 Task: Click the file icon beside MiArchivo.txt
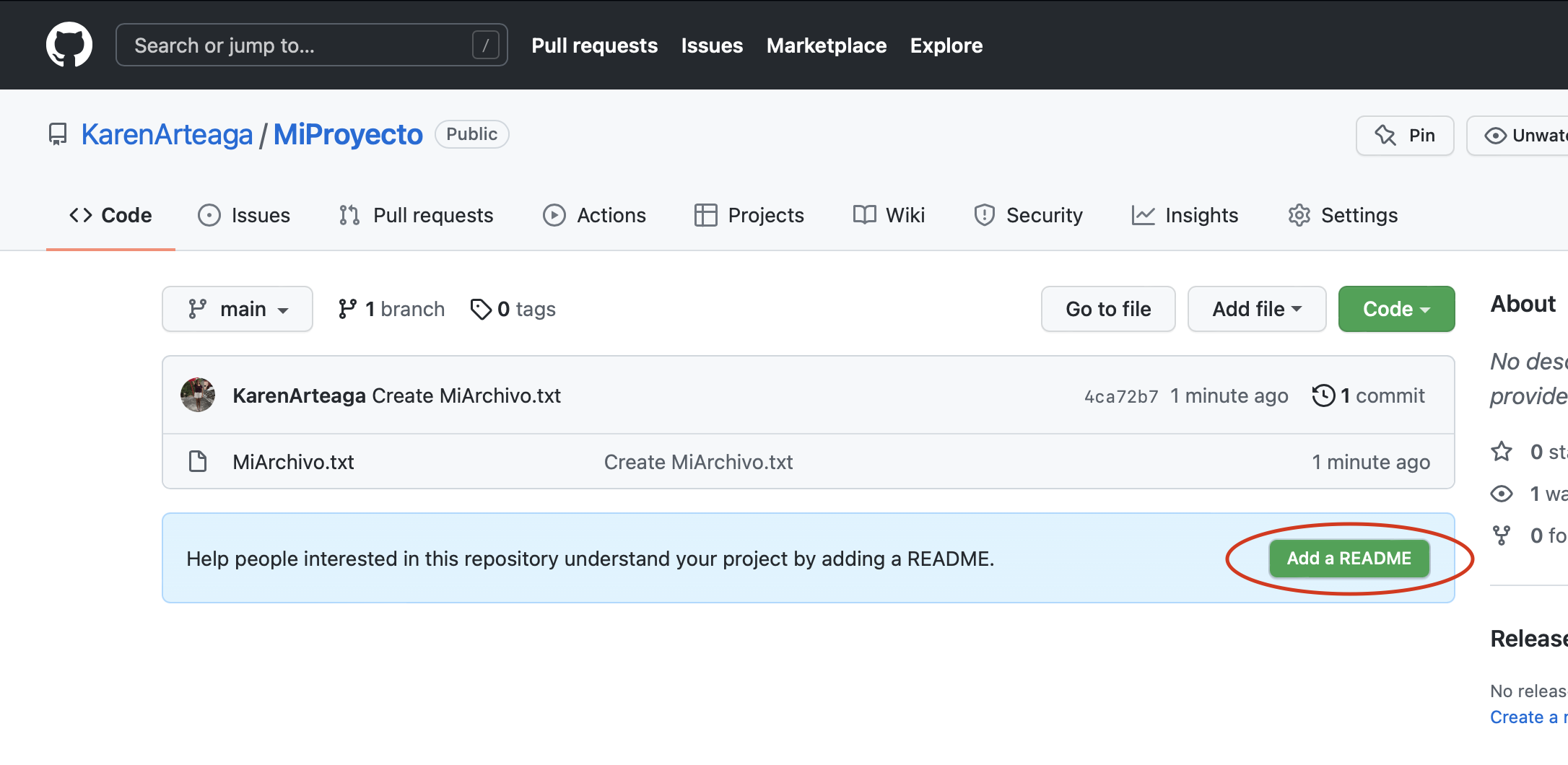tap(197, 461)
